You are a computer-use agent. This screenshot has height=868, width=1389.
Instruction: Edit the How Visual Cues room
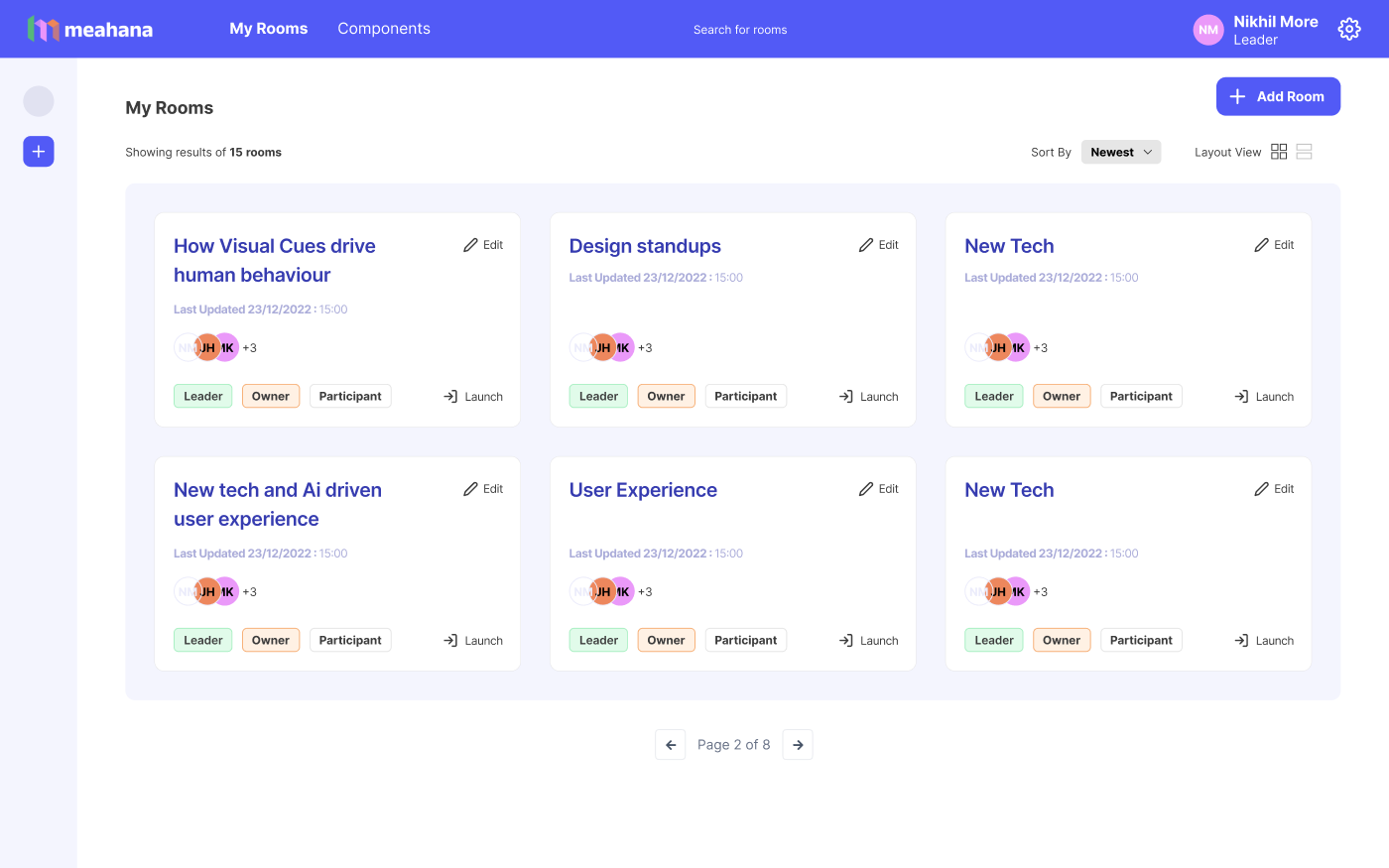point(483,245)
